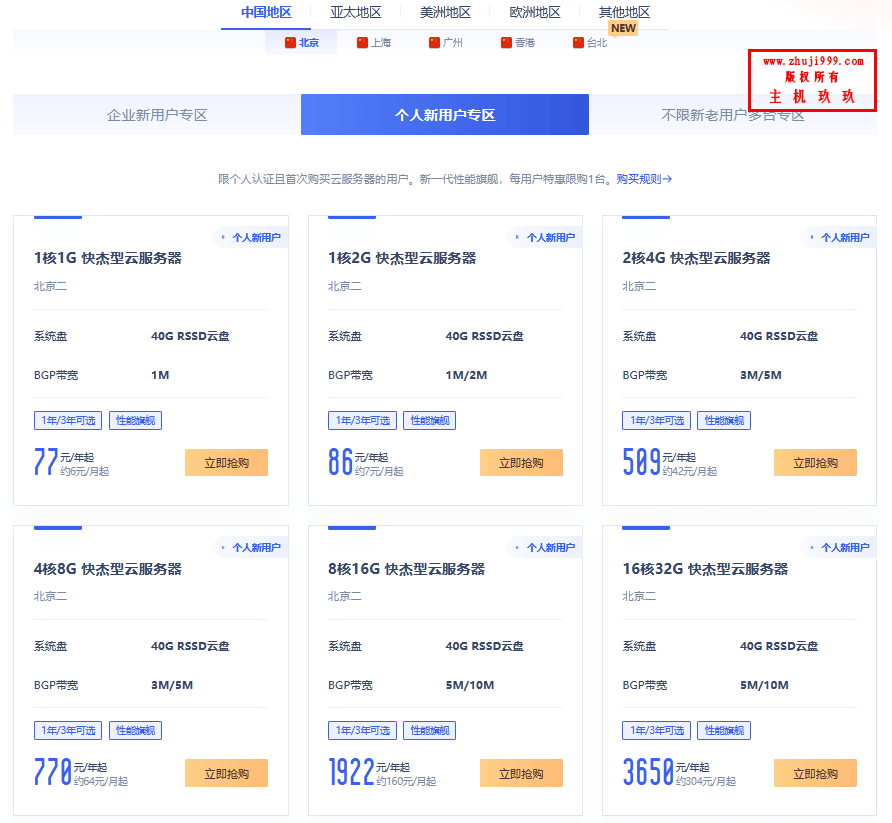The height and width of the screenshot is (823, 892).
Task: Click the flag icon beside 北京
Action: [x=290, y=43]
